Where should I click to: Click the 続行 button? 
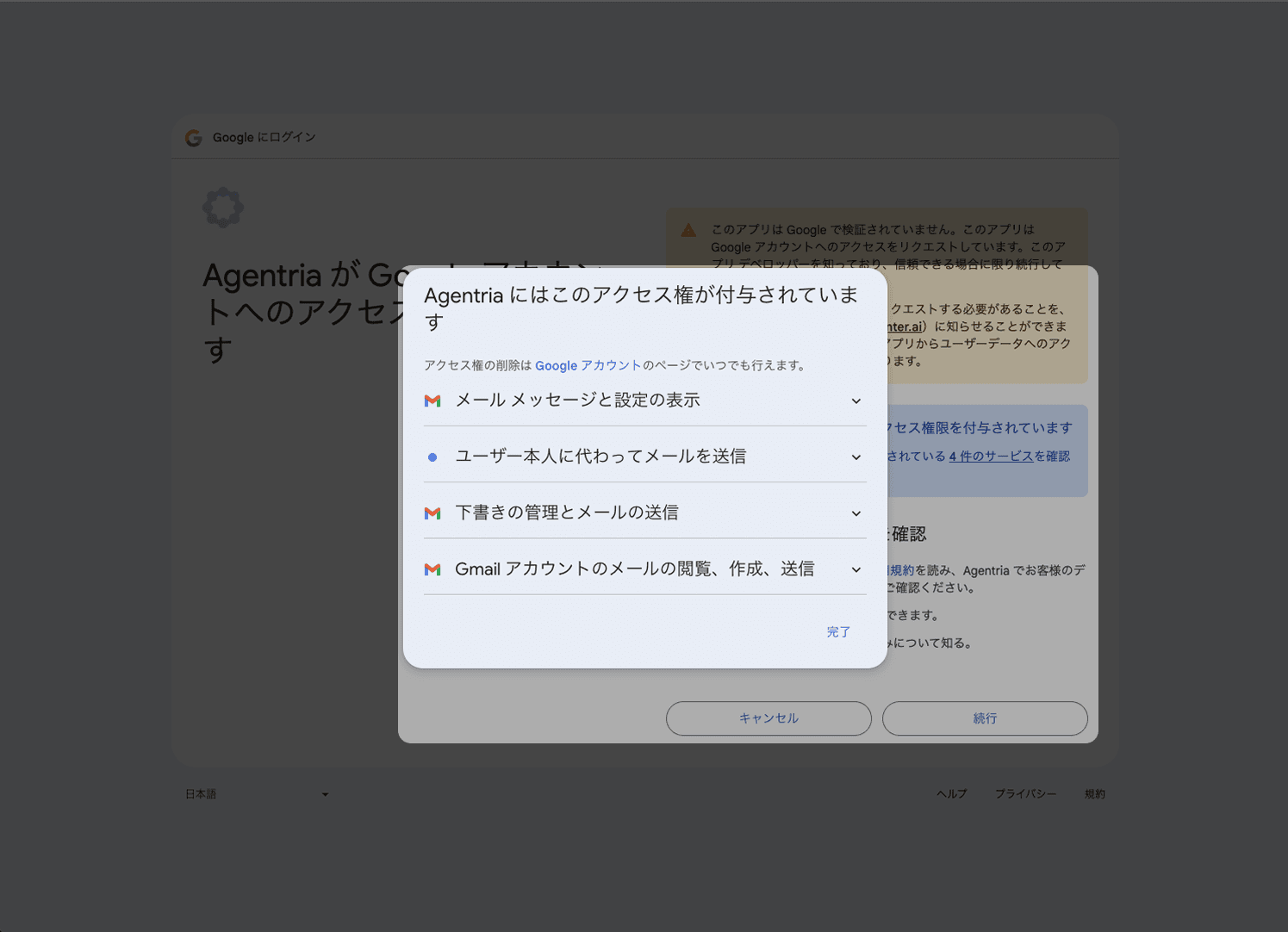pos(985,718)
